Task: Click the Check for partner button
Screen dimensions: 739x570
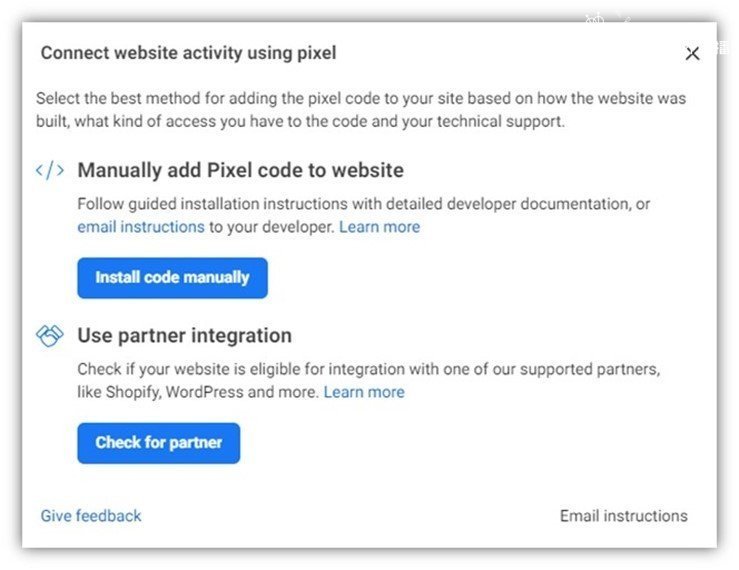Action: pyautogui.click(x=159, y=443)
